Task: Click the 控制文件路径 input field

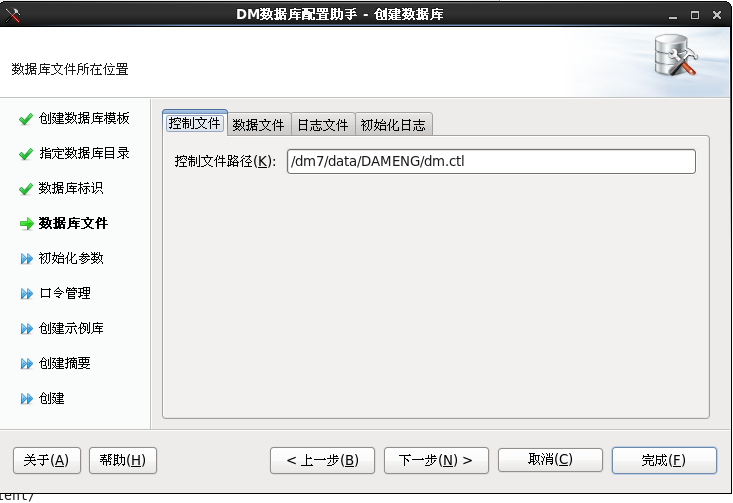Action: point(491,161)
